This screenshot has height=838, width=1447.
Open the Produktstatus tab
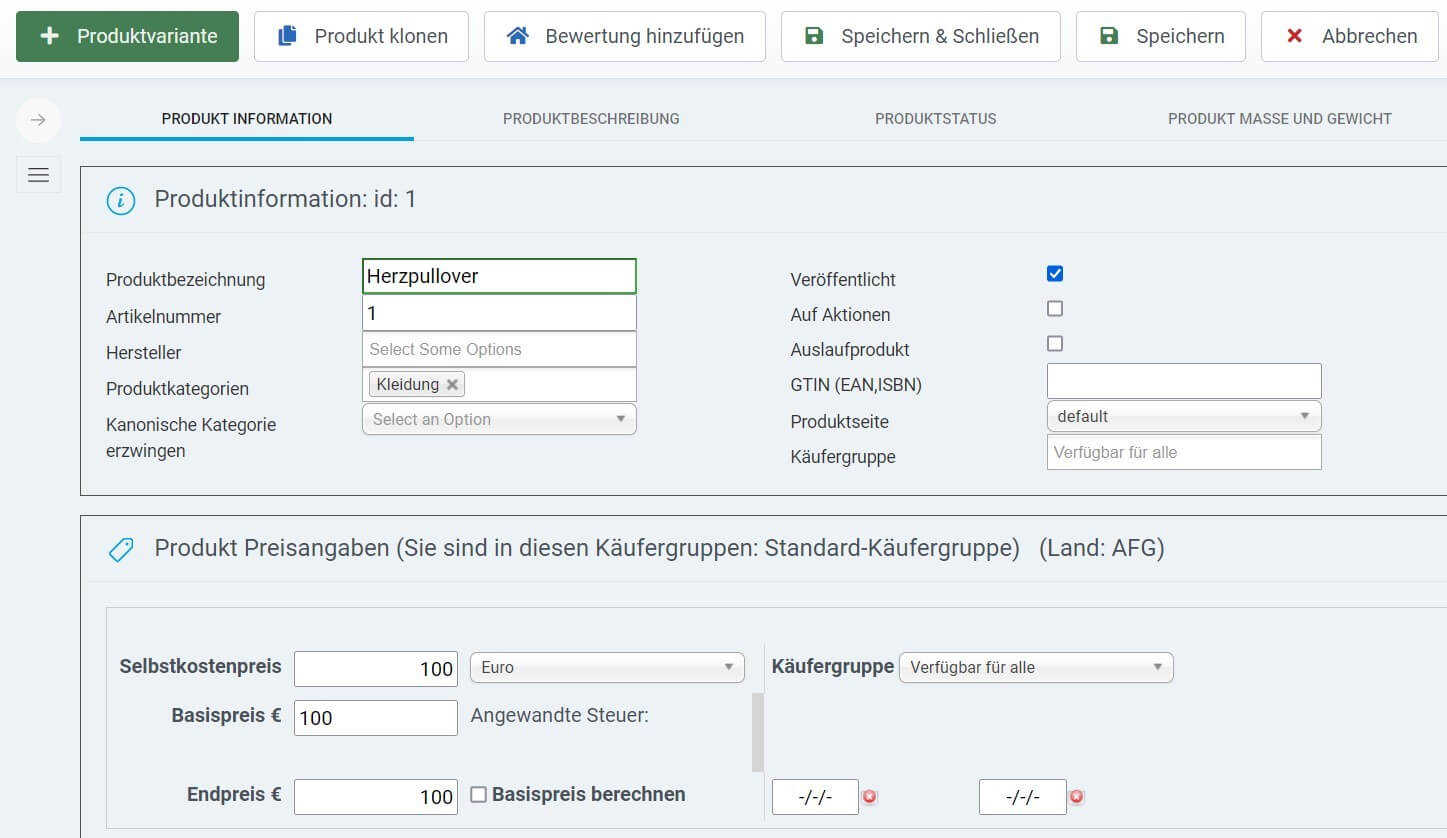pos(935,118)
